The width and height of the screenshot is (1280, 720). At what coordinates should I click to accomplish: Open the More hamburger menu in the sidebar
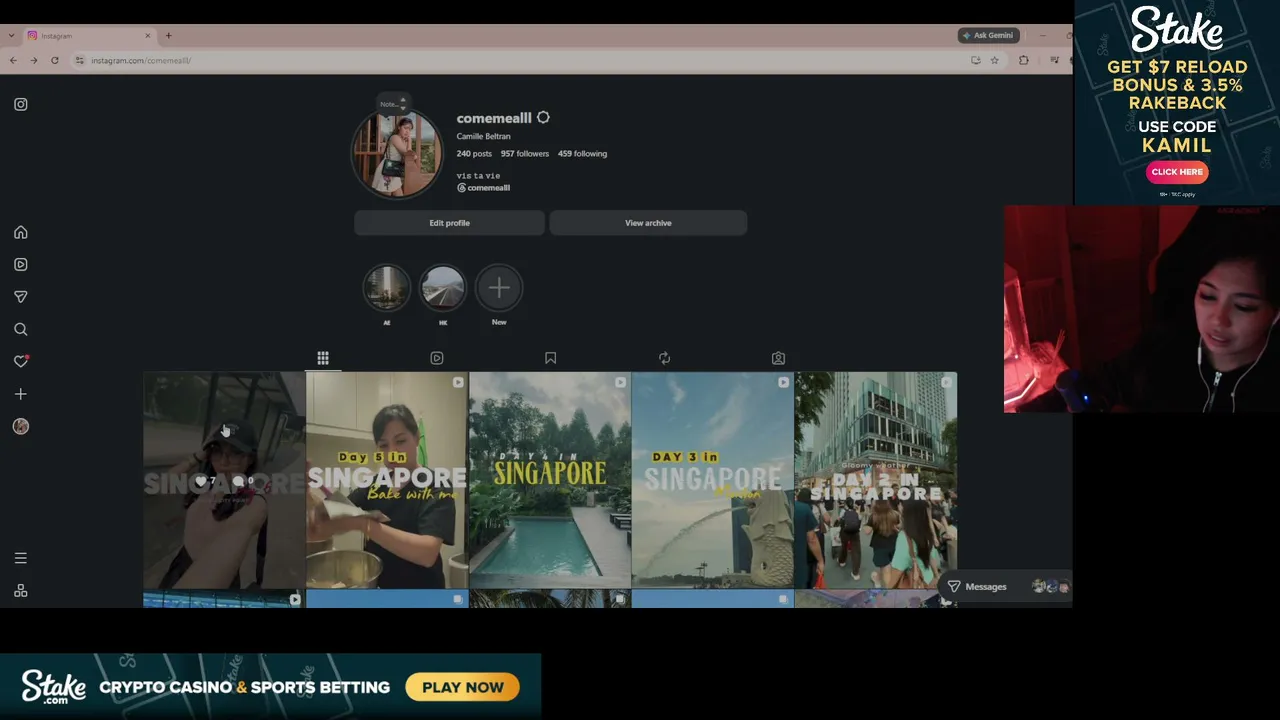click(21, 558)
